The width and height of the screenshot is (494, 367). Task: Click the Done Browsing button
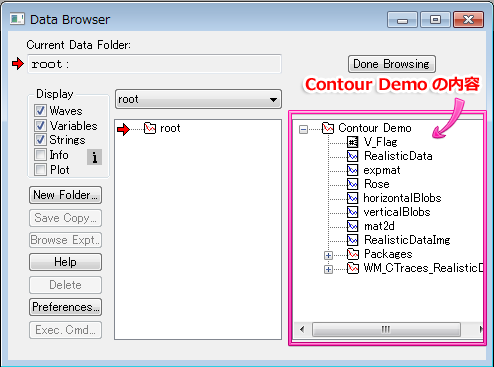point(392,64)
